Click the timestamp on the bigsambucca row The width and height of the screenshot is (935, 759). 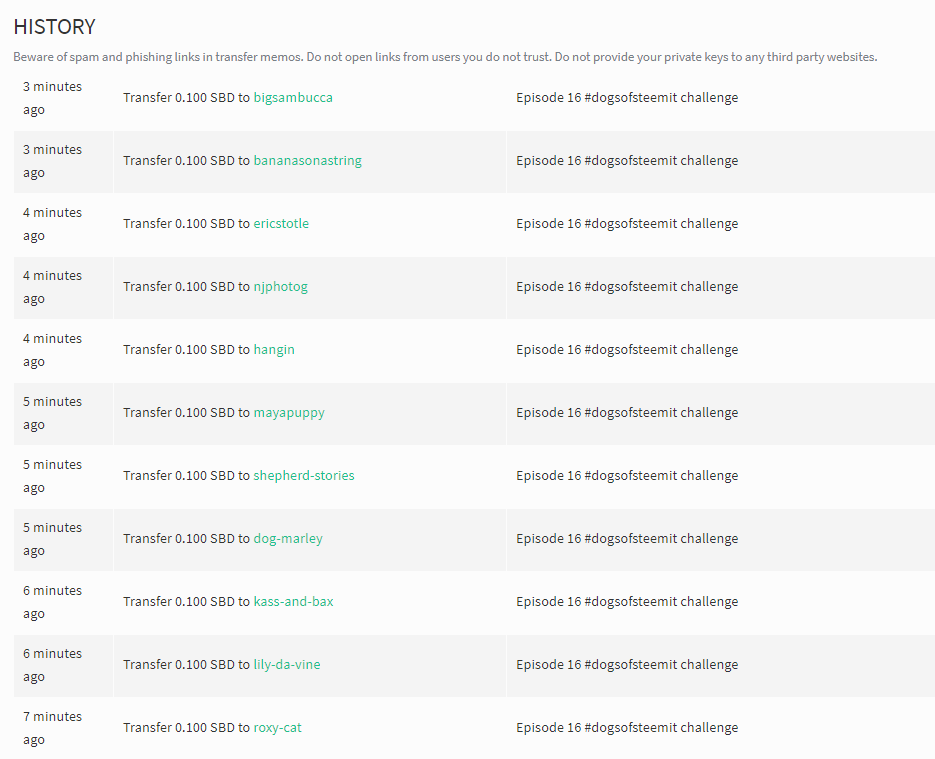tap(52, 98)
